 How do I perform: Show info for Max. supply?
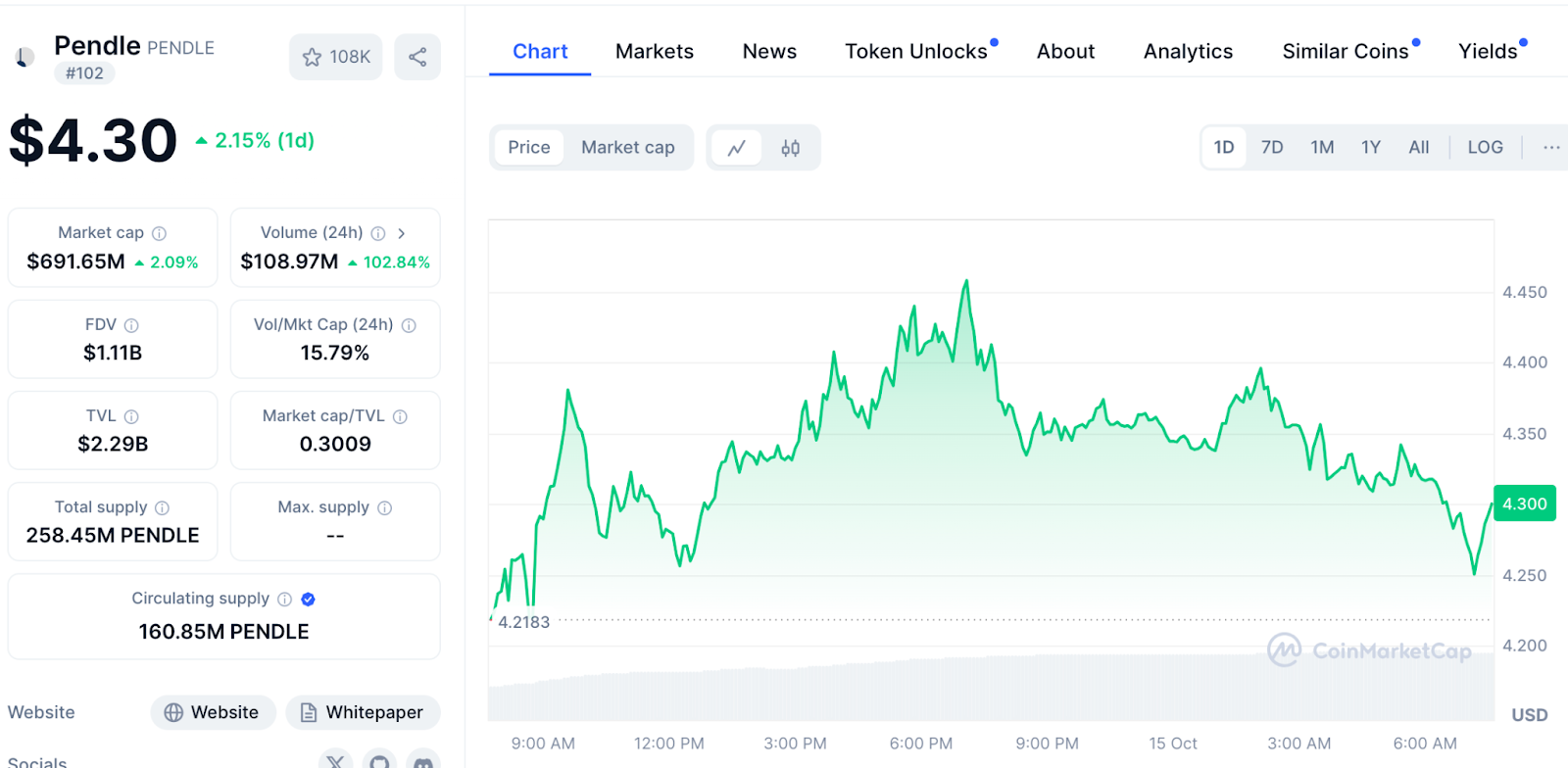pos(385,507)
